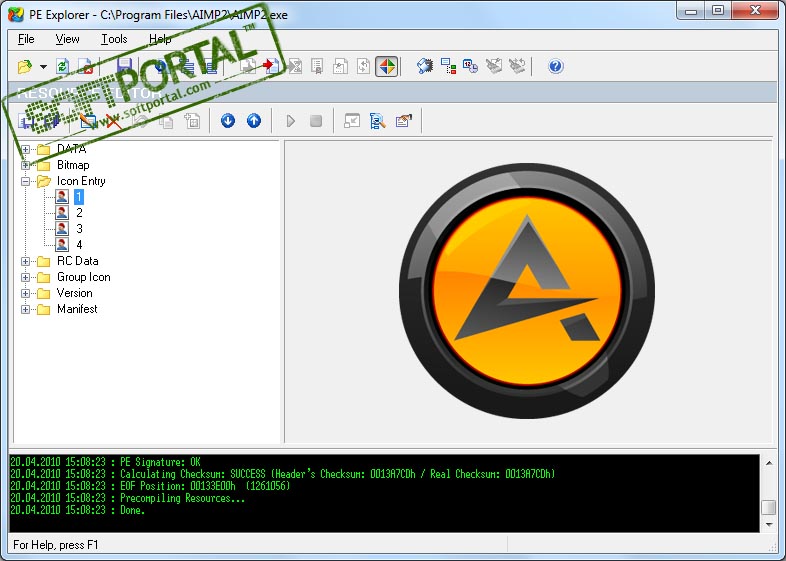Click the 'Precompiling Resources...' log line
Image resolution: width=786 pixels, height=561 pixels.
point(127,498)
